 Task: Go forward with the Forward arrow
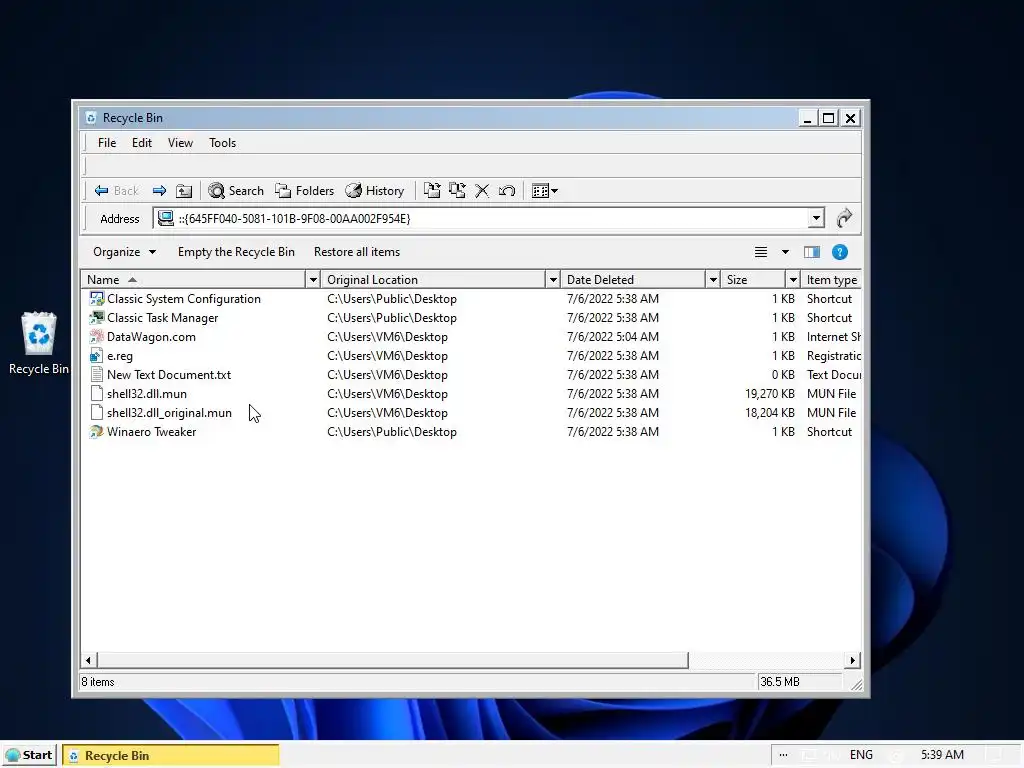[159, 191]
